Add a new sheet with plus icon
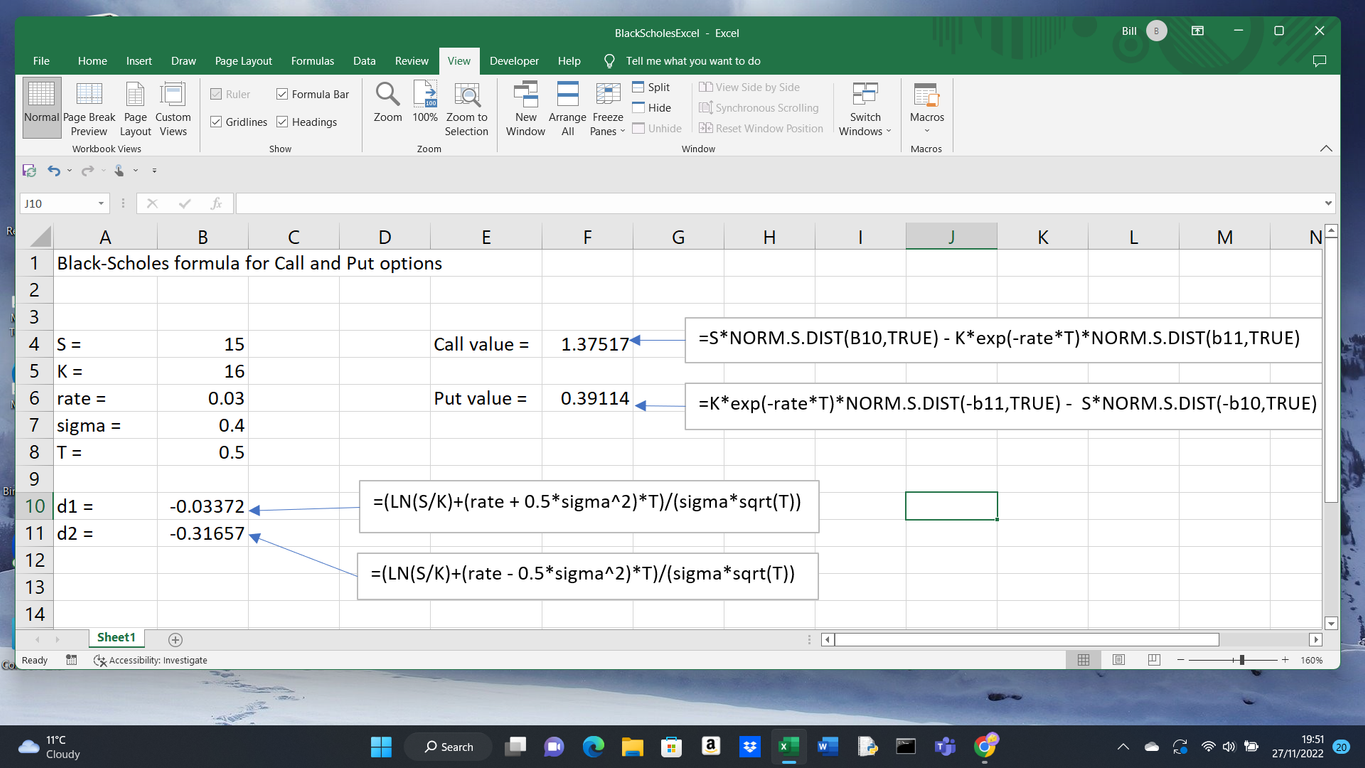 point(175,639)
